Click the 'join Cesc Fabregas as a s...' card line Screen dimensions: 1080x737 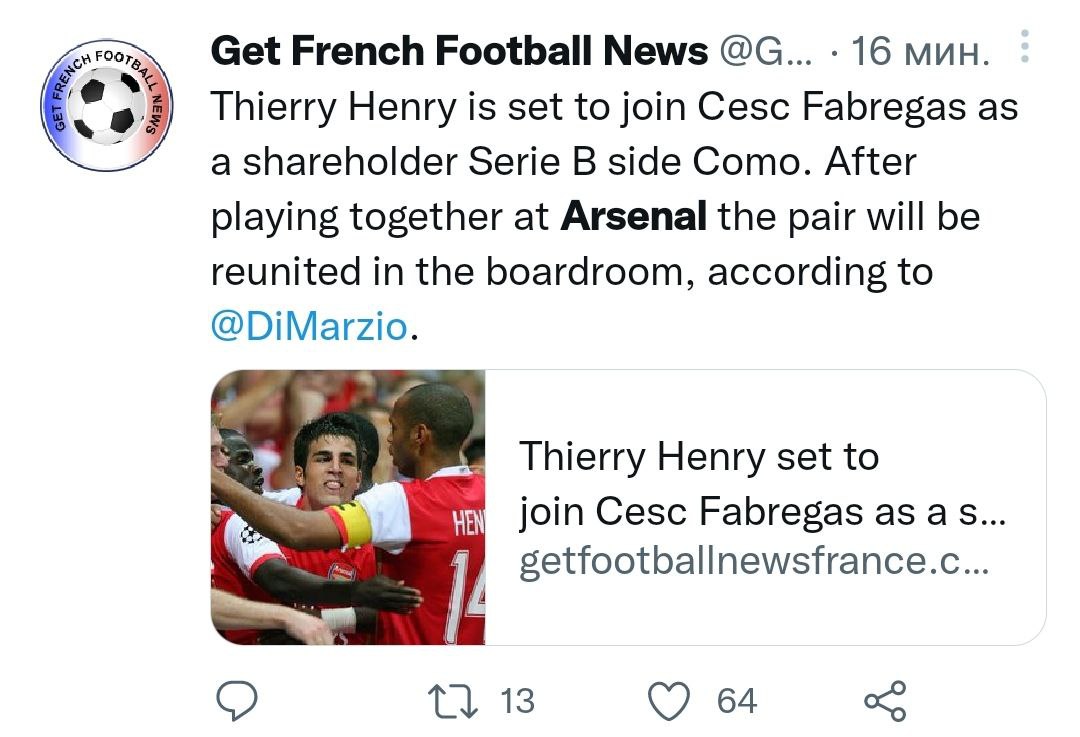pyautogui.click(x=762, y=511)
